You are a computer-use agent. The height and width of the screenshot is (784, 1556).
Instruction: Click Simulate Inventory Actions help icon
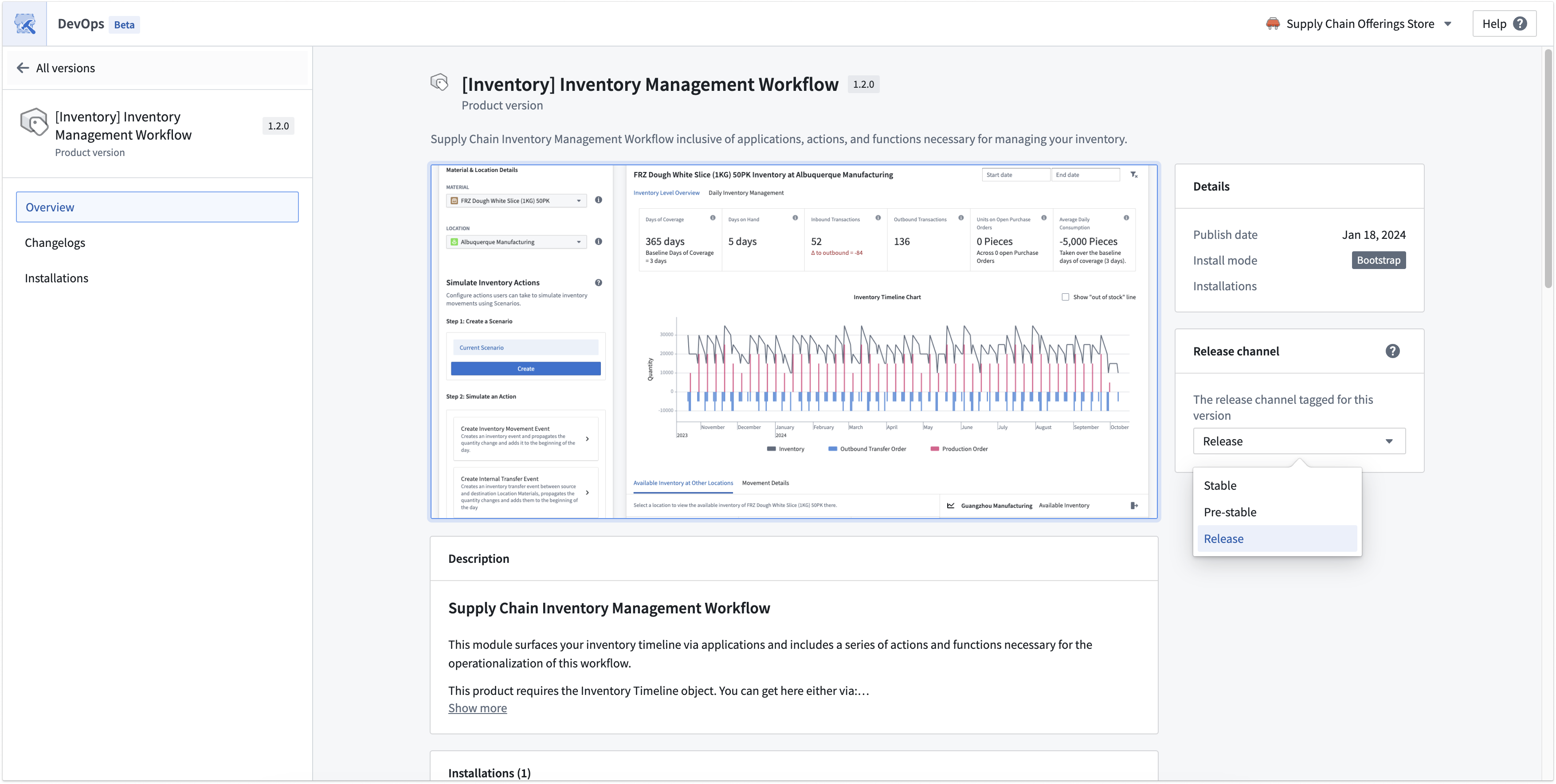point(598,282)
